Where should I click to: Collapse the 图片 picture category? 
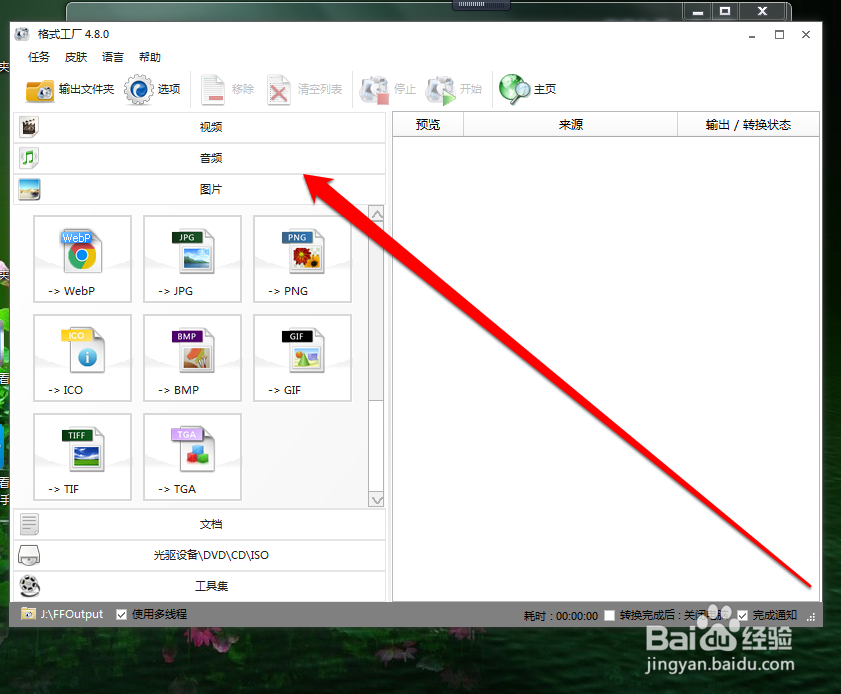pos(200,189)
